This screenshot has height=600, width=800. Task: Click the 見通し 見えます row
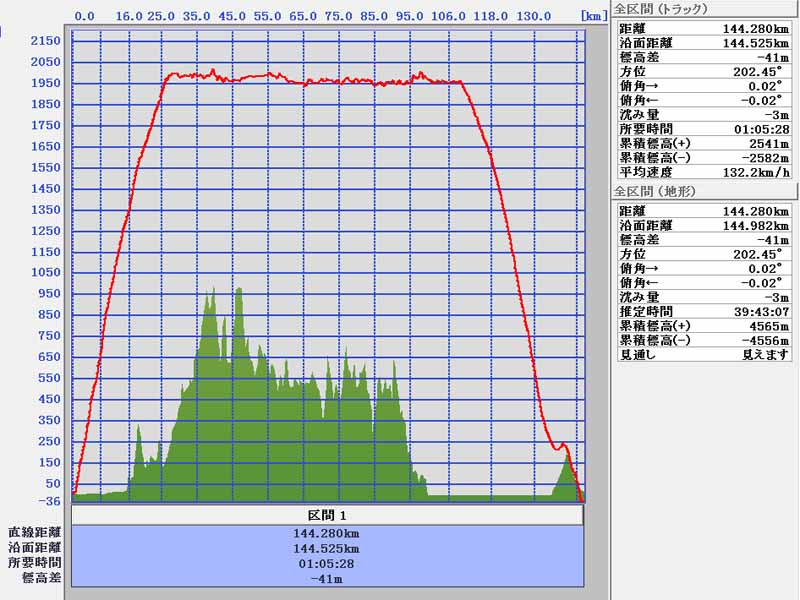point(704,354)
